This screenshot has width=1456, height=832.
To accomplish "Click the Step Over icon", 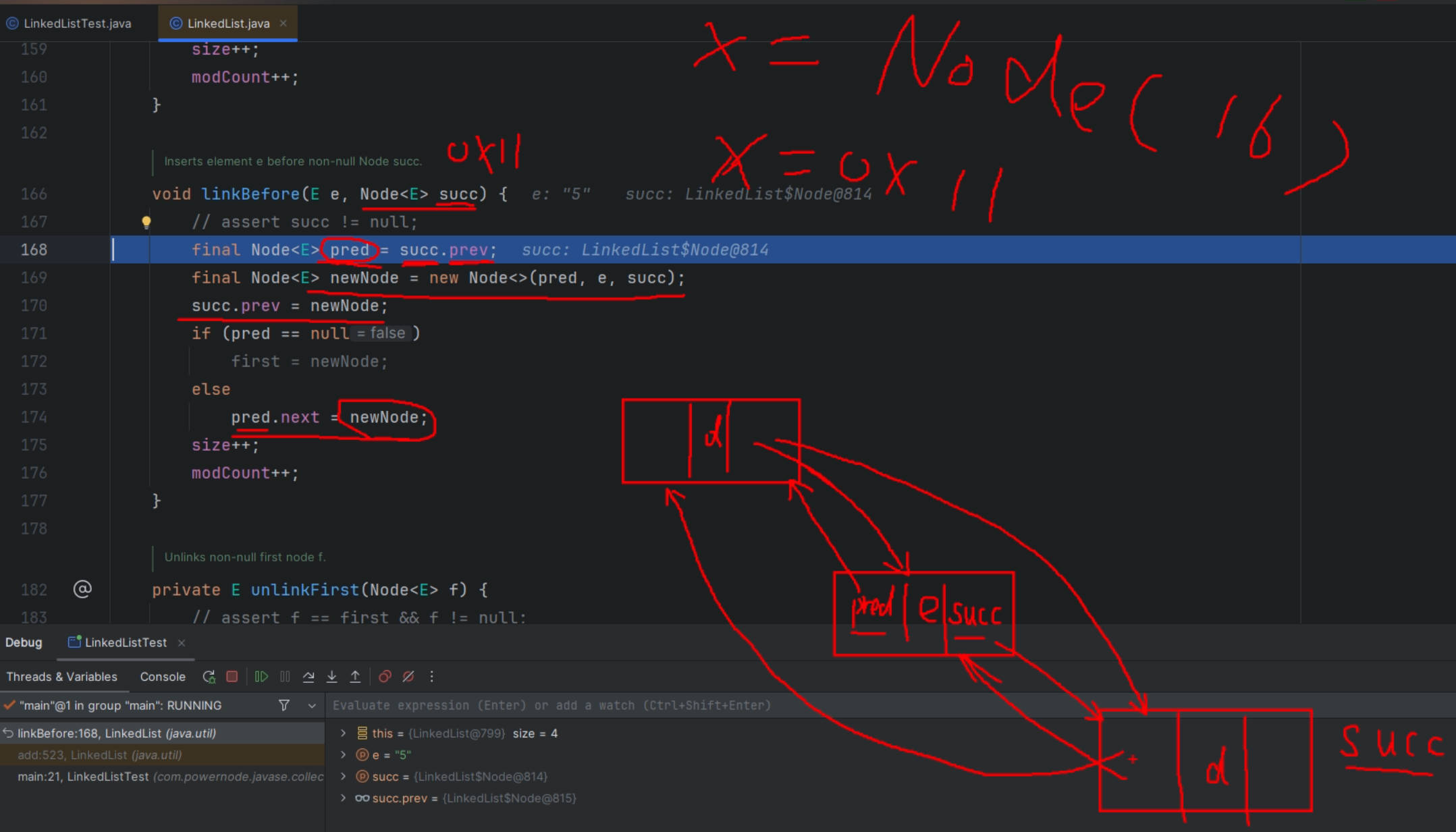I will tap(308, 676).
